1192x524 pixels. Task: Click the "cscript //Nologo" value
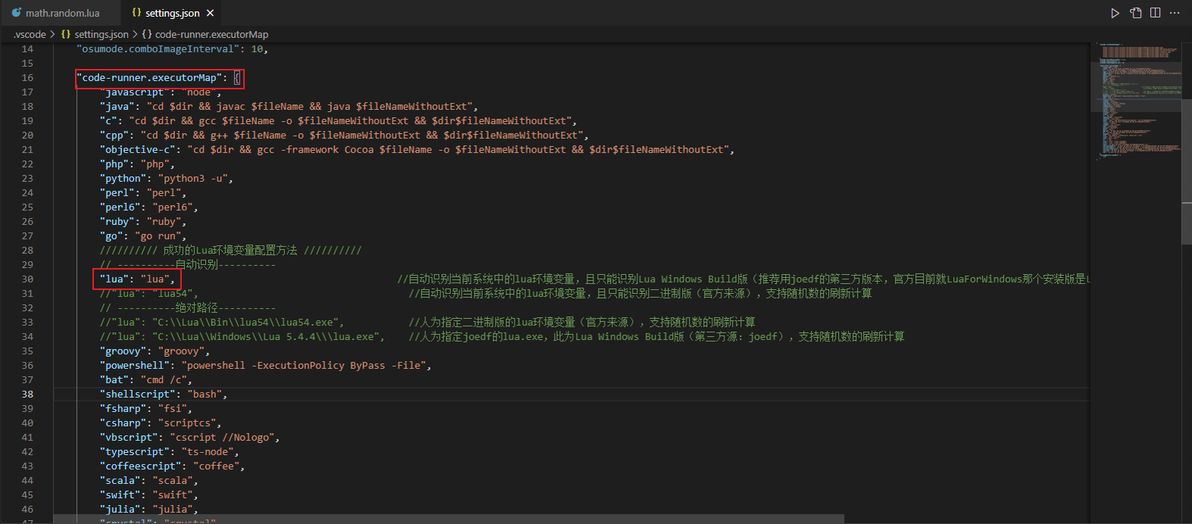click(220, 437)
